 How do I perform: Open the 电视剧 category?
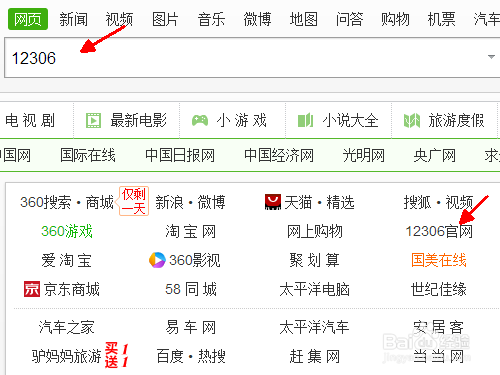point(30,120)
